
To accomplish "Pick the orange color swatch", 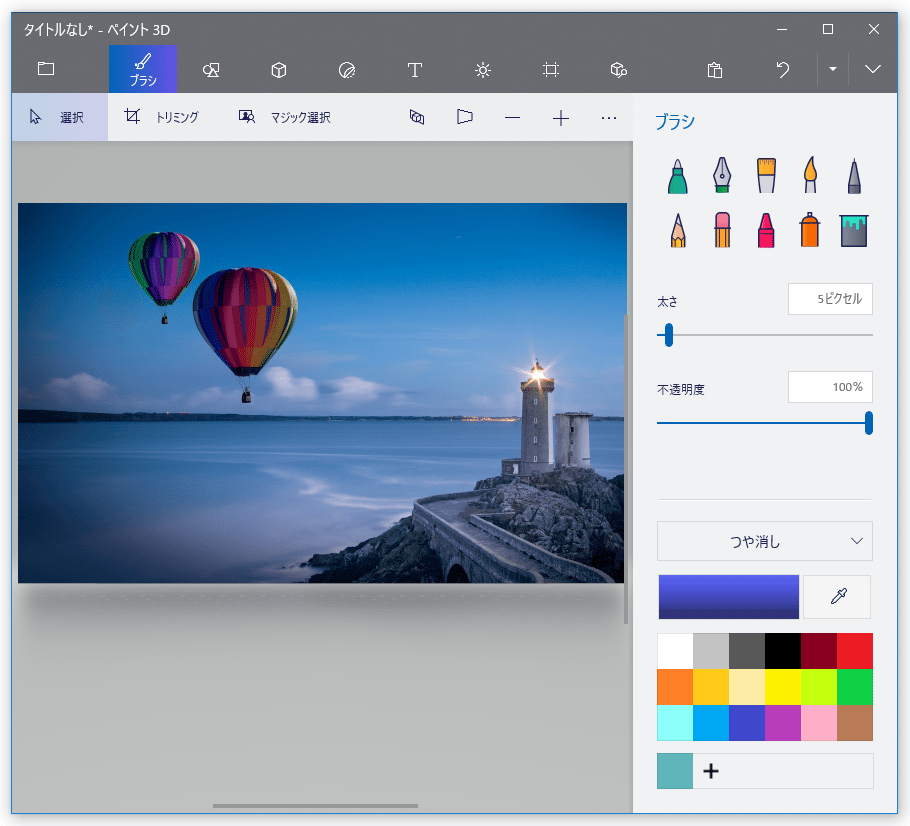I will (x=675, y=687).
